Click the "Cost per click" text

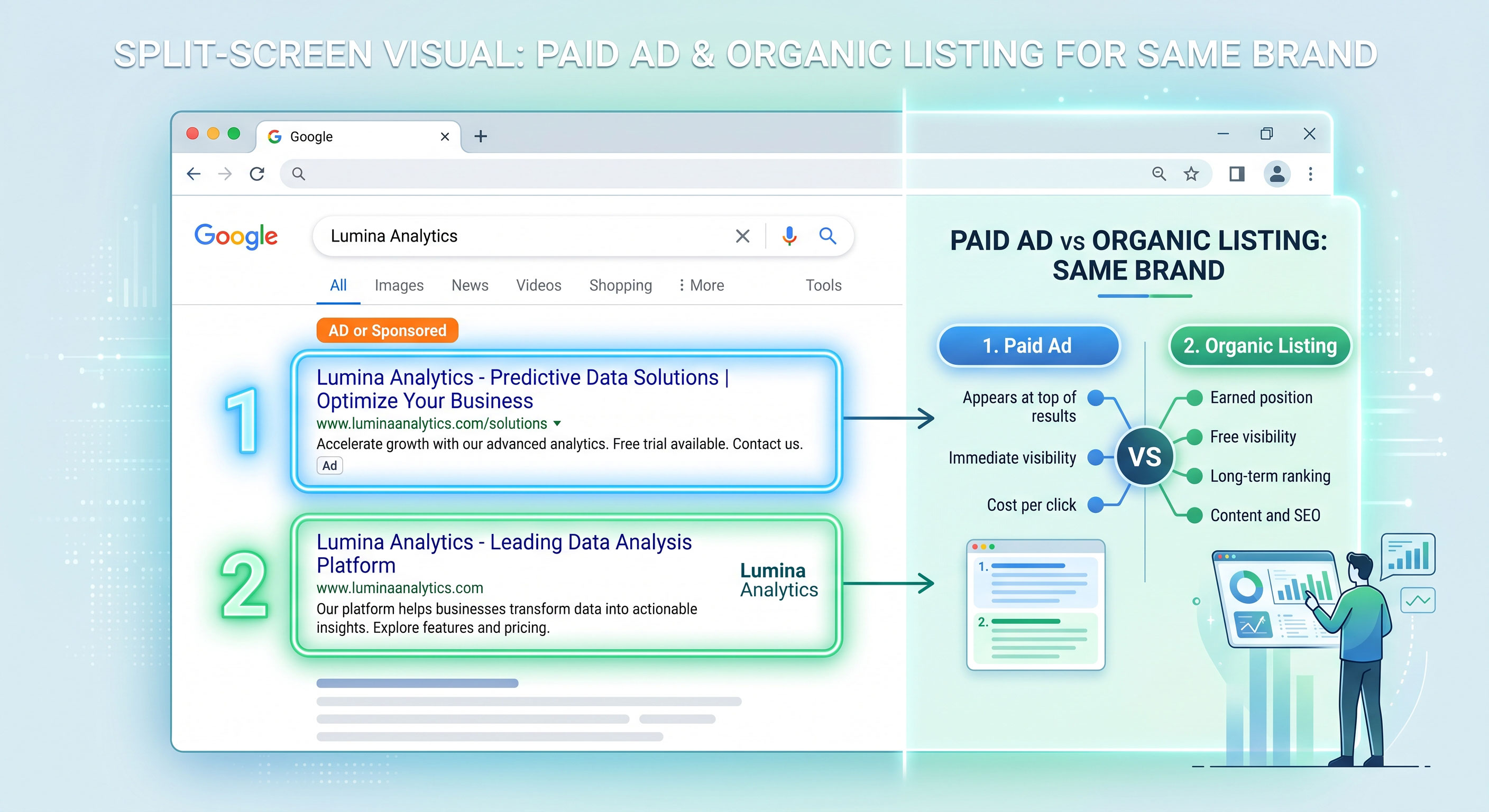[x=1031, y=505]
